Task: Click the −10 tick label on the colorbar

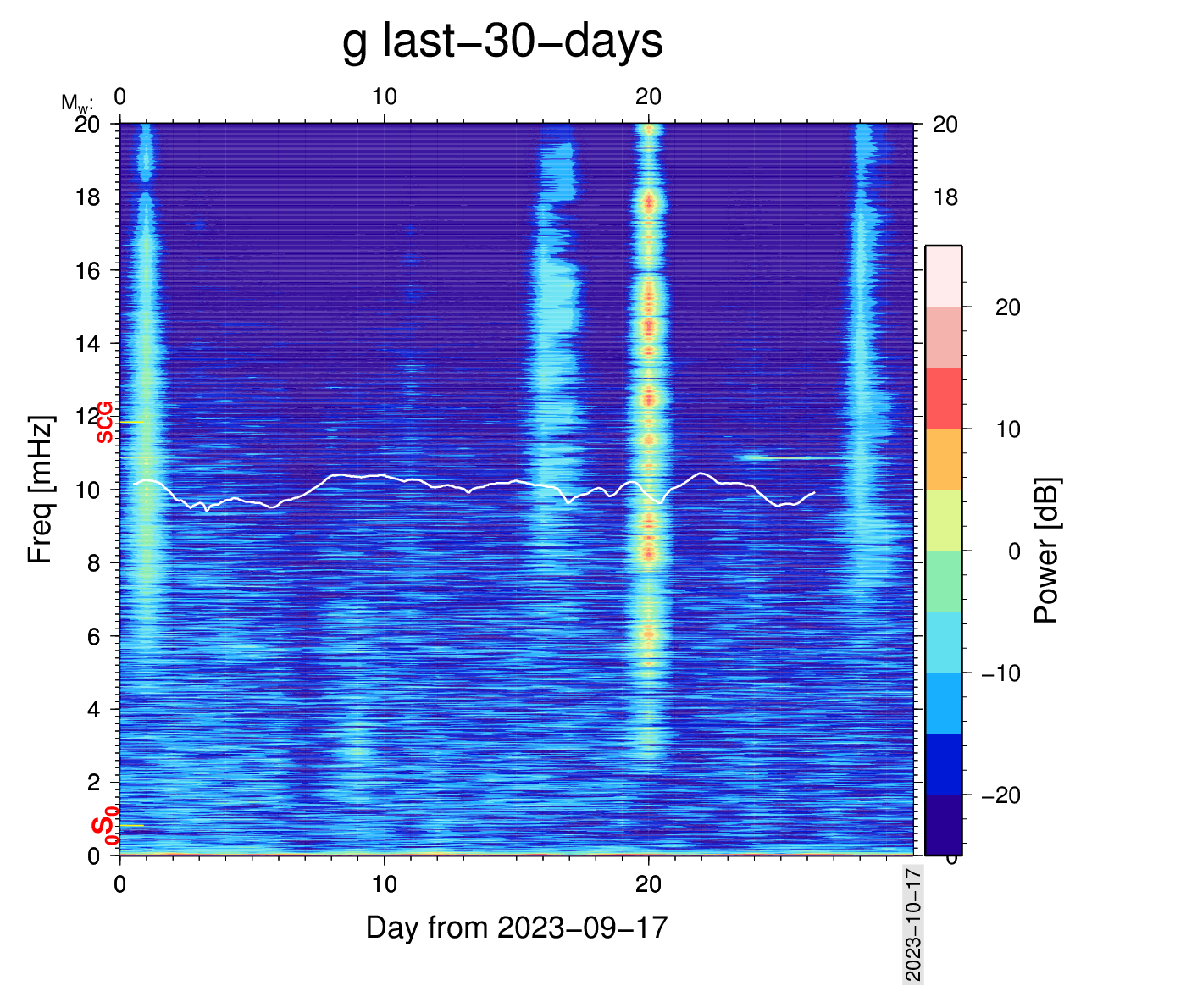Action: (1000, 673)
